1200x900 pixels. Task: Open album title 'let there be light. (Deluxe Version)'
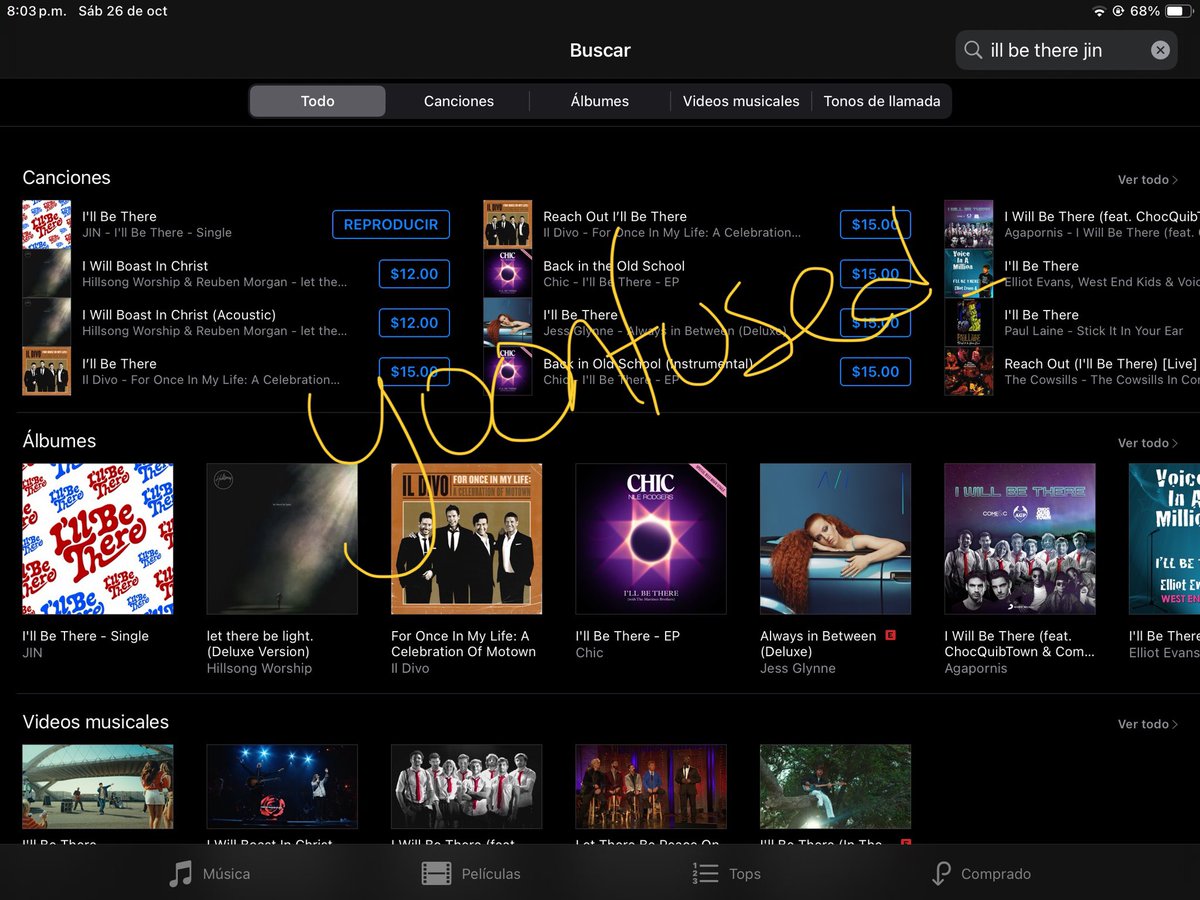point(260,644)
